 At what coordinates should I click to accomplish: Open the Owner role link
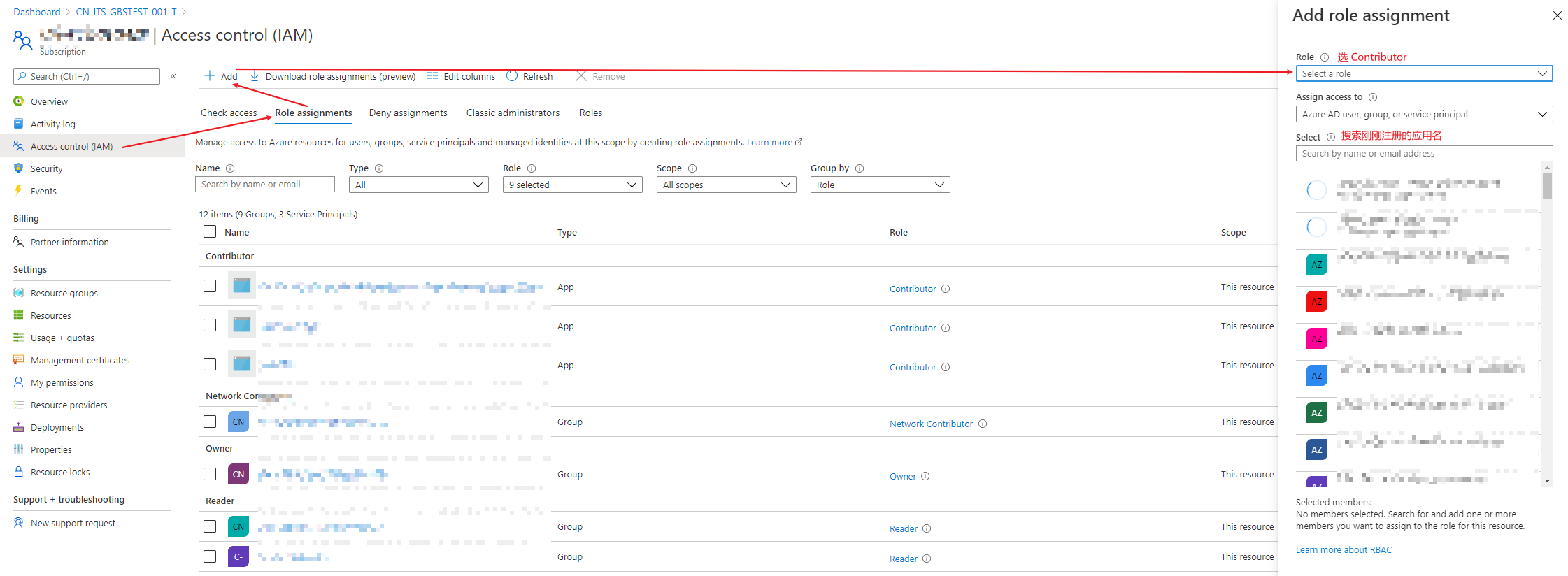[902, 476]
